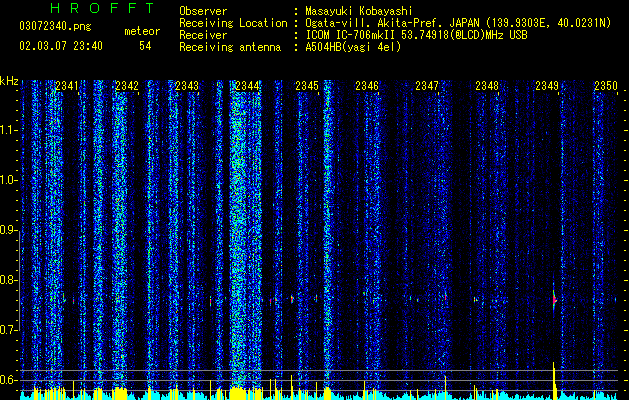This screenshot has width=629, height=400.
Task: Click the 2347 time marker
Action: click(427, 86)
